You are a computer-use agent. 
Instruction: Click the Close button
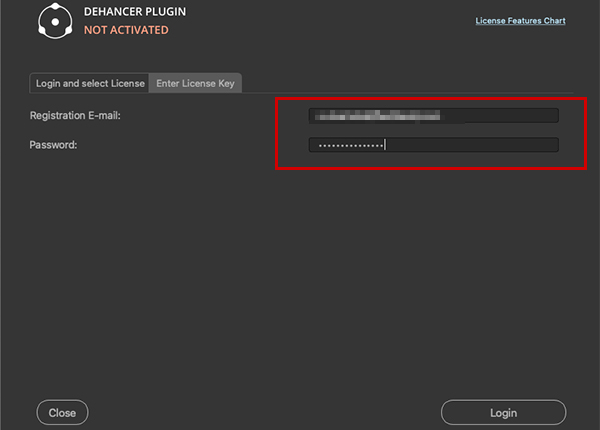(62, 412)
